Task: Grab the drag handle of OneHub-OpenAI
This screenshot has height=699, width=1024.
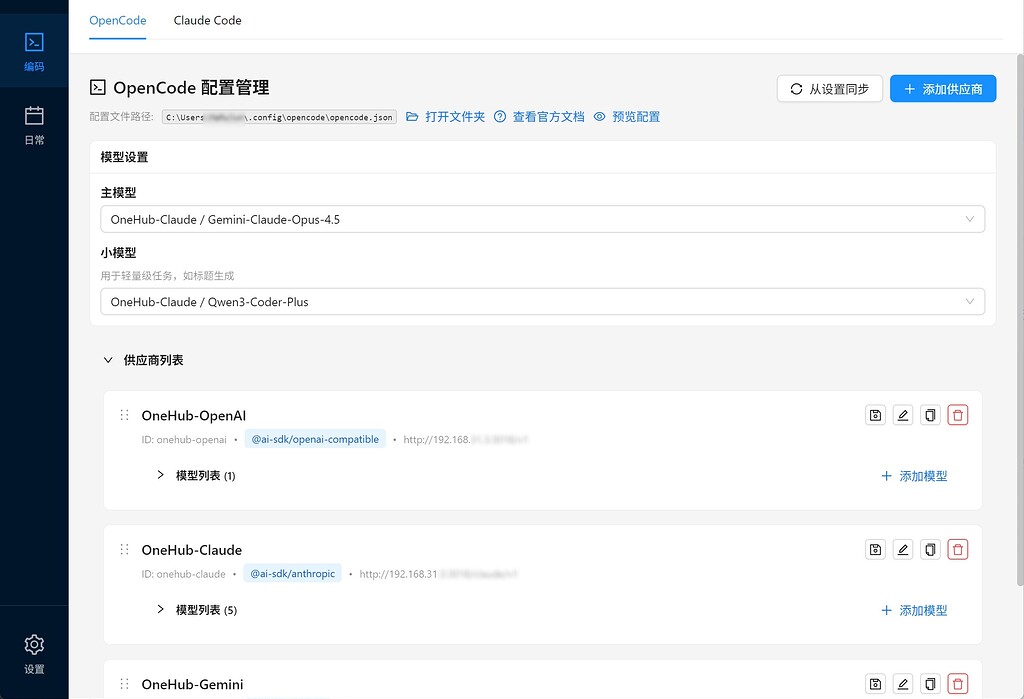Action: pos(124,415)
